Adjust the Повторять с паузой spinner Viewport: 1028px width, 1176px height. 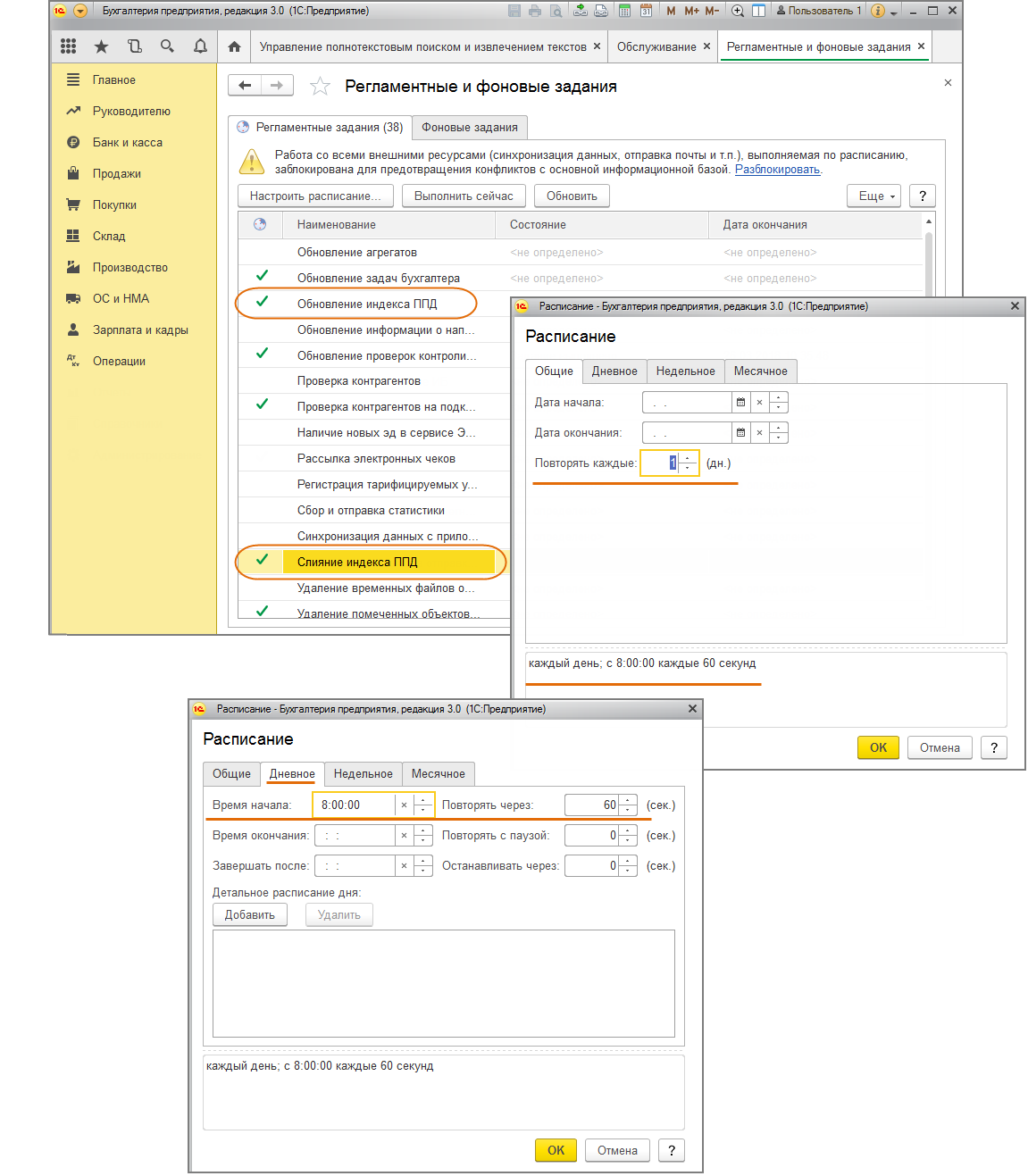pos(628,835)
